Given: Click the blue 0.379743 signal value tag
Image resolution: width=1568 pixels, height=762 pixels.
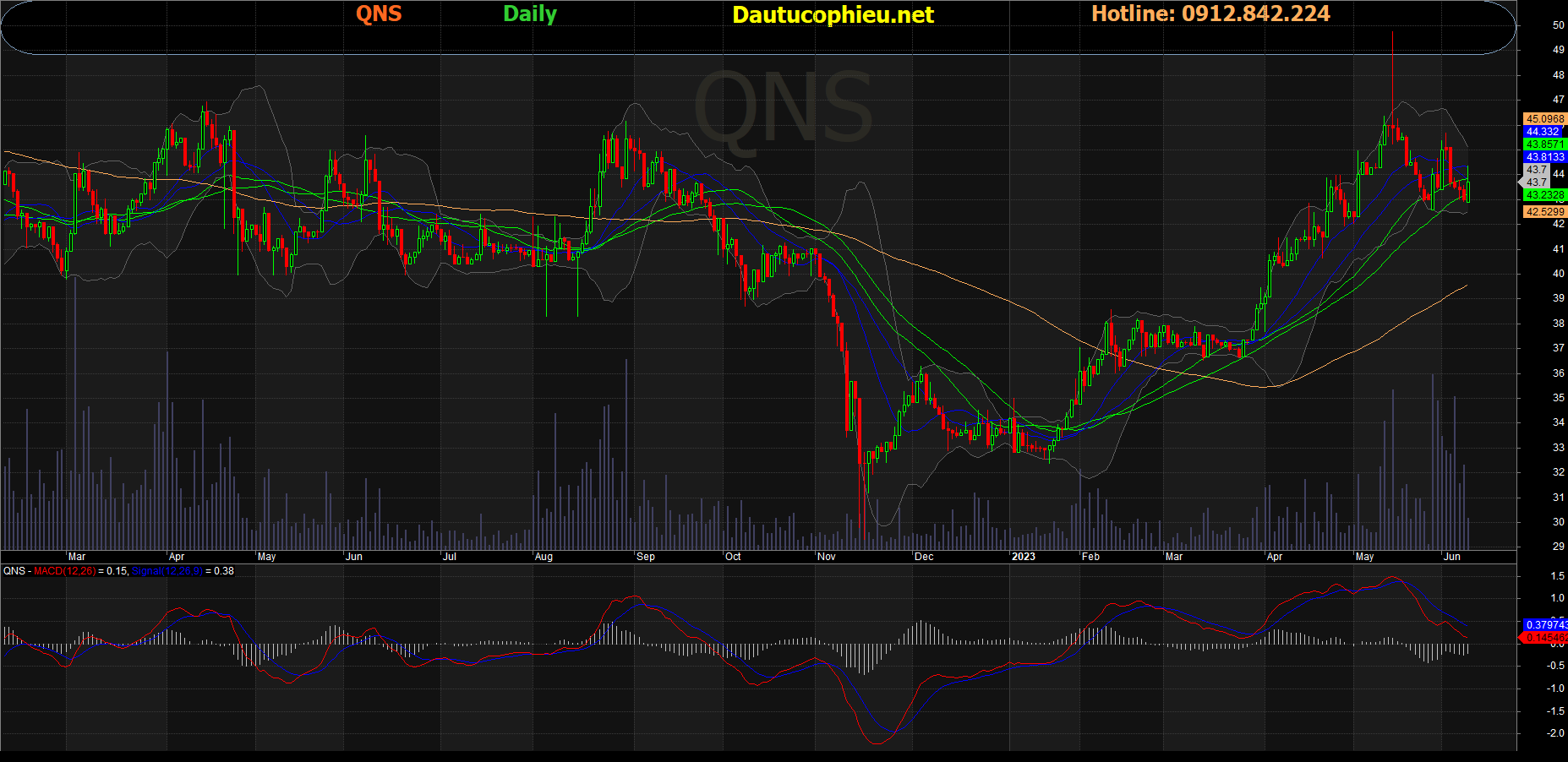Looking at the screenshot, I should coord(1546,625).
